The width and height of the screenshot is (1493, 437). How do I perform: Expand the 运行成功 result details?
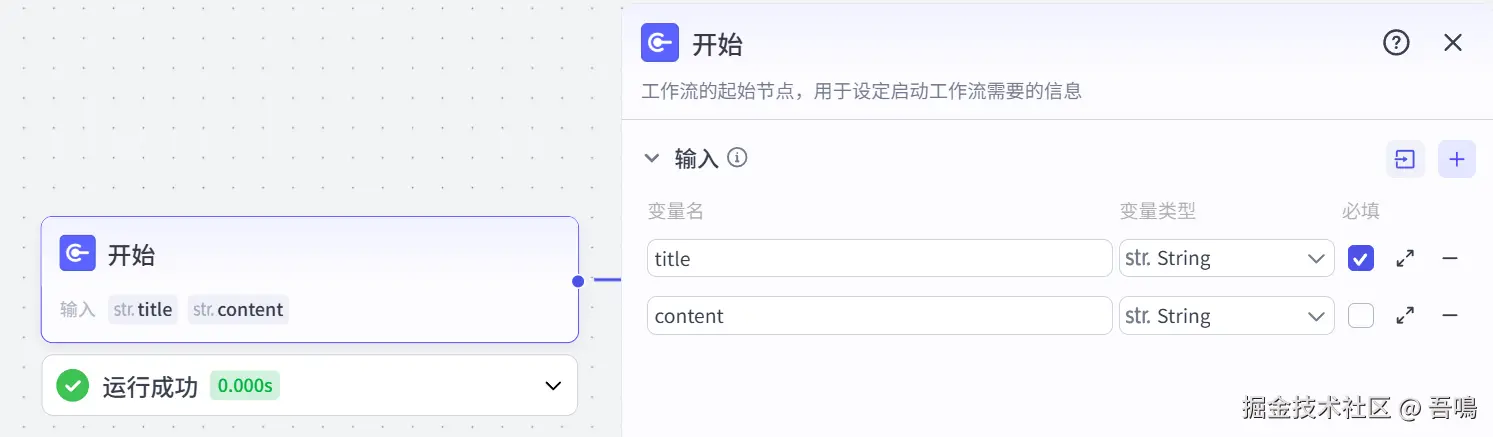coord(552,386)
